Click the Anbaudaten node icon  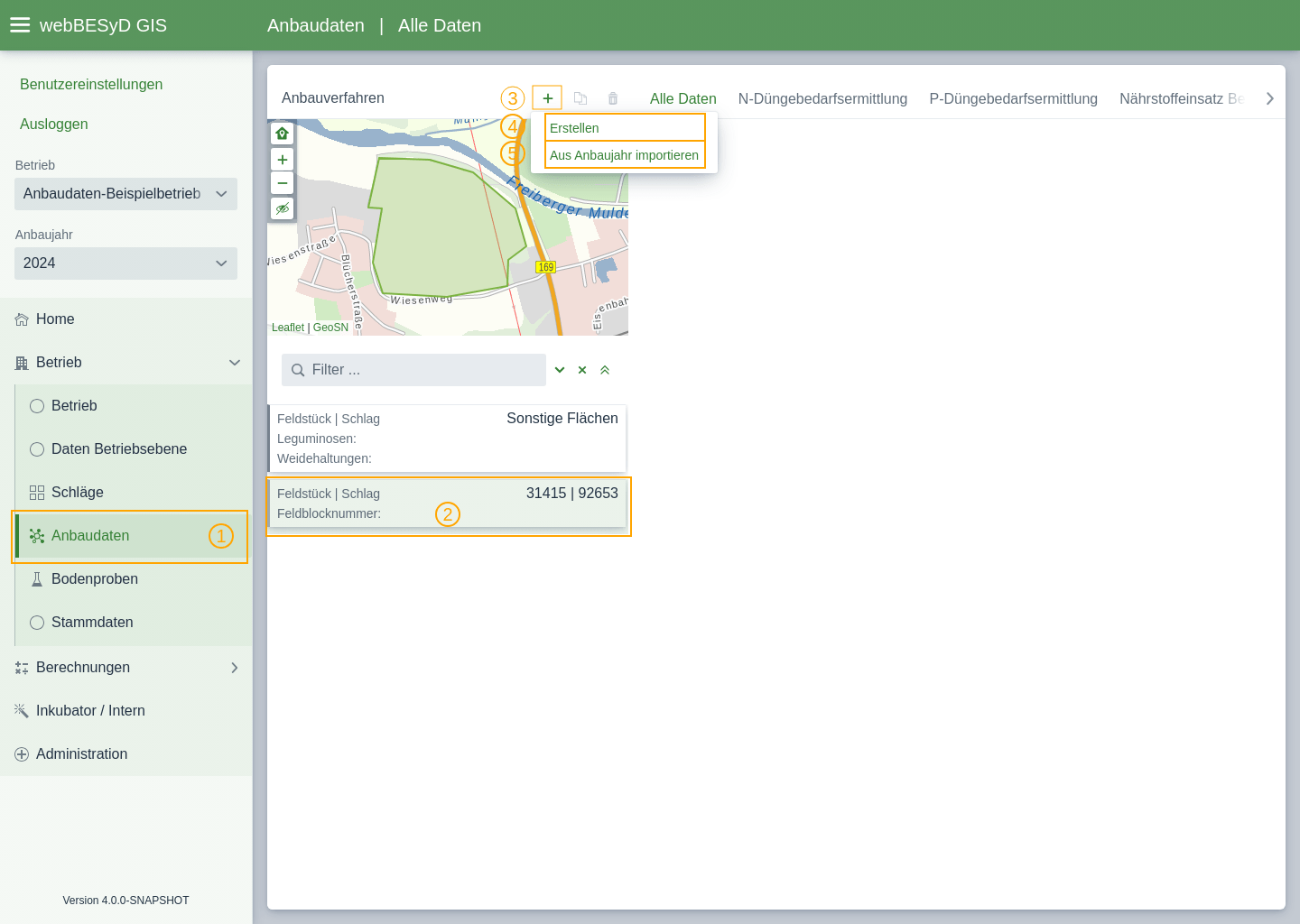coord(37,536)
